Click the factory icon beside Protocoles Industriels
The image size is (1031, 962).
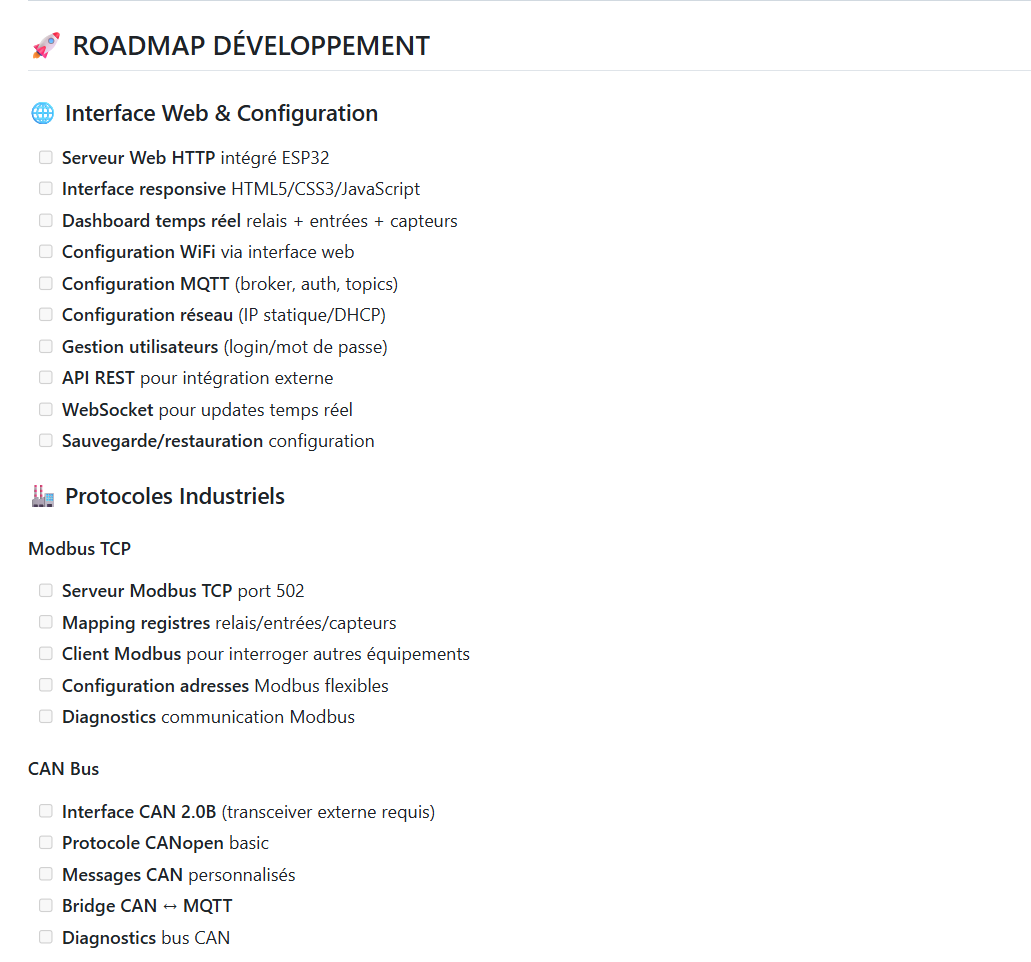(43, 496)
